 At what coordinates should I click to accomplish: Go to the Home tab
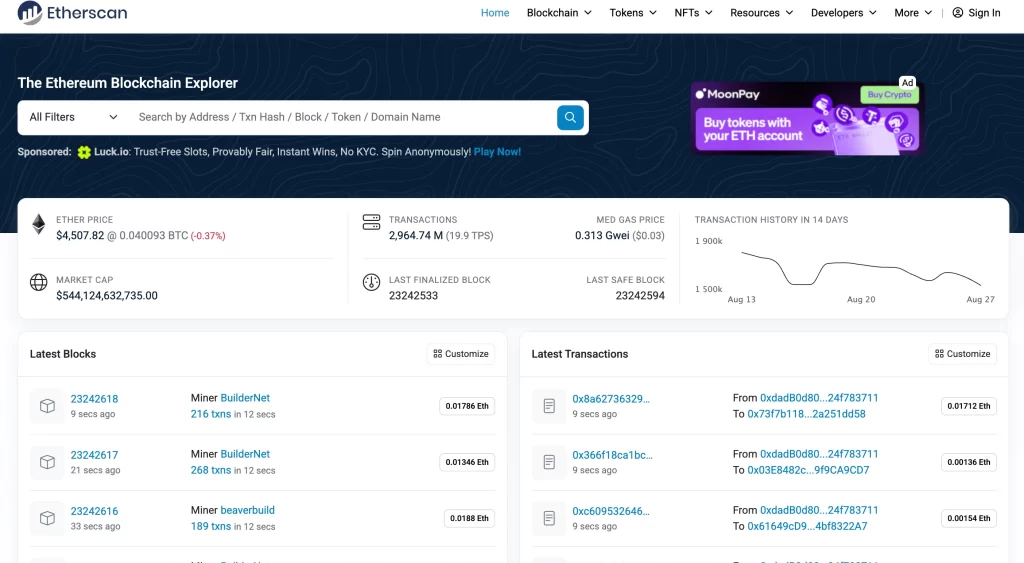click(495, 12)
